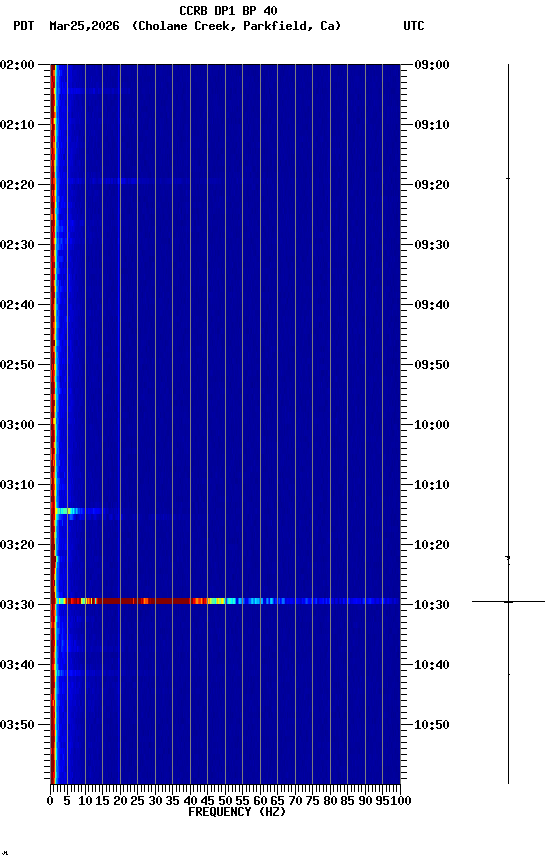The image size is (552, 864).
Task: Click the '70' frequency axis tick label
Action: click(x=295, y=801)
